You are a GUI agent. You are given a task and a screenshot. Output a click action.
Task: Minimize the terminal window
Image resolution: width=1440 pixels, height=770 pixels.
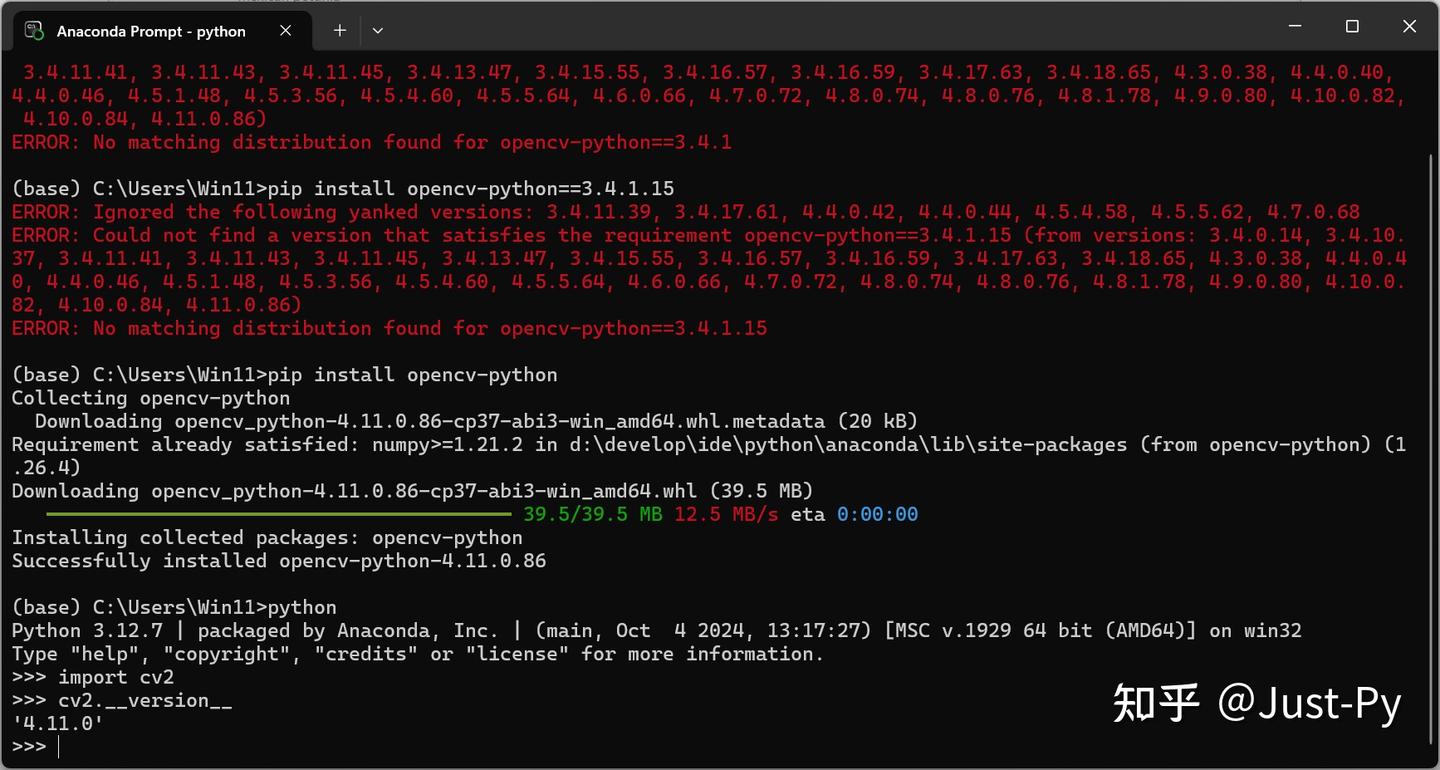[x=1296, y=28]
